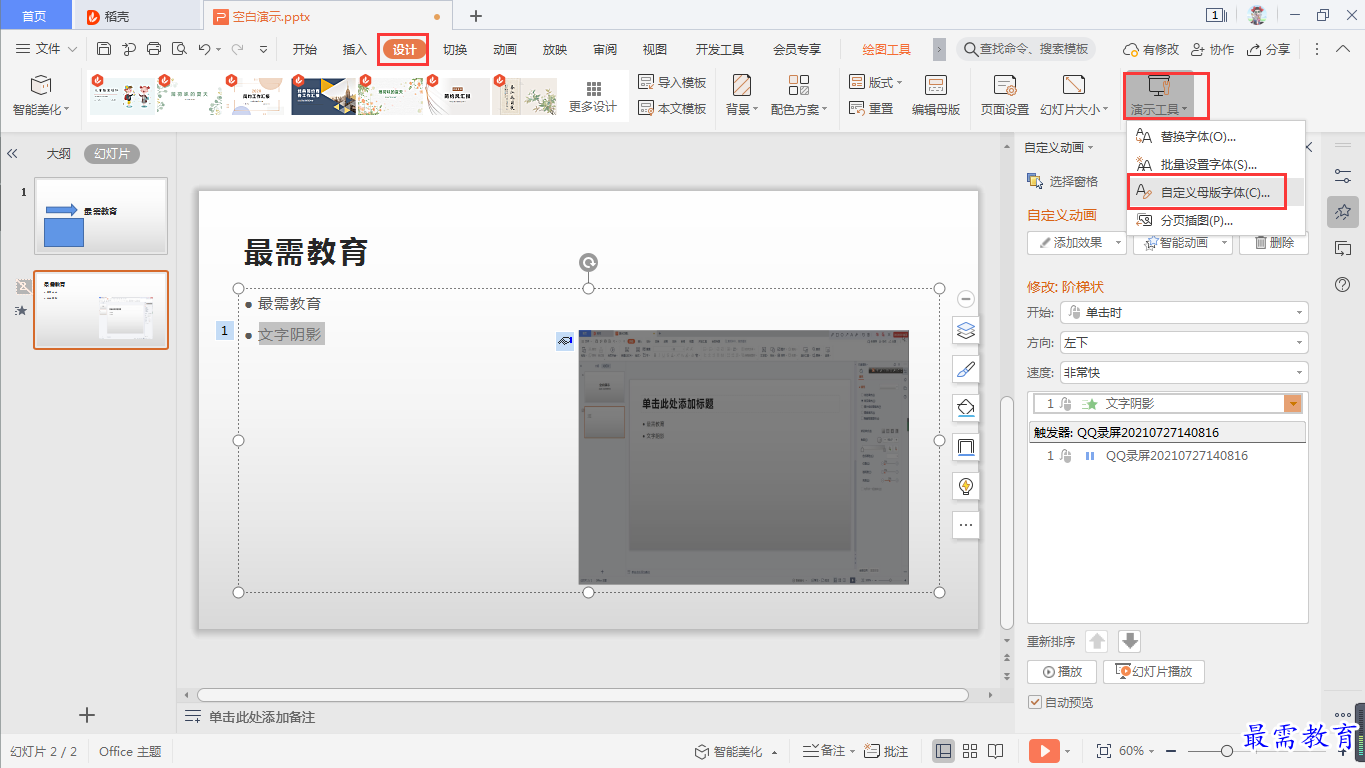Click the outline frame icon beside slide
This screenshot has height=768, width=1365.
click(966, 447)
